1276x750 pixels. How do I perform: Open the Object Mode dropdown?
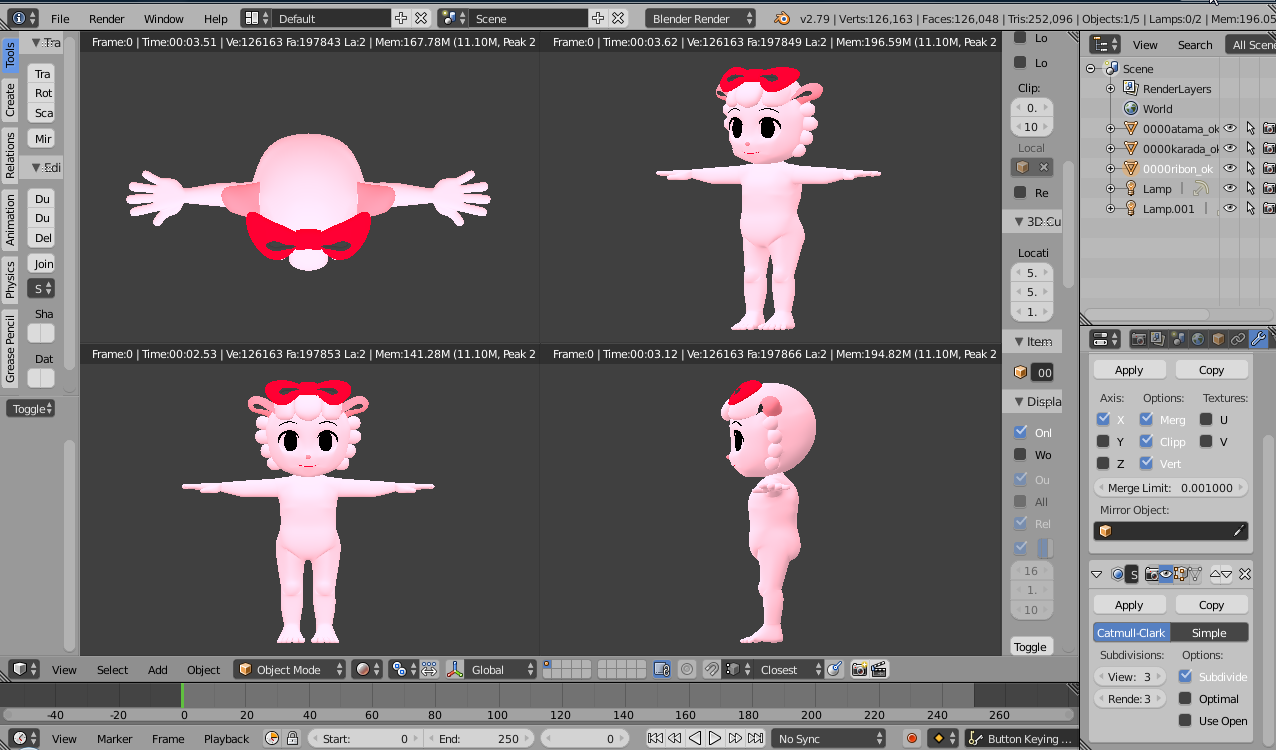tap(289, 670)
